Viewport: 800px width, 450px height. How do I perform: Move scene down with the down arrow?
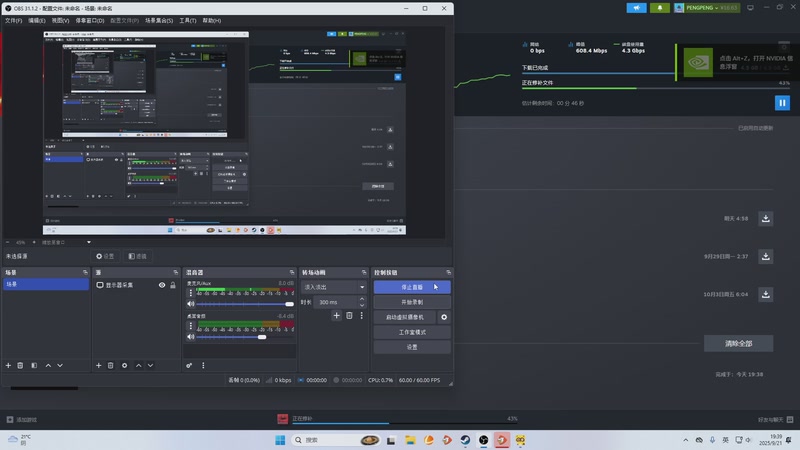(x=60, y=365)
